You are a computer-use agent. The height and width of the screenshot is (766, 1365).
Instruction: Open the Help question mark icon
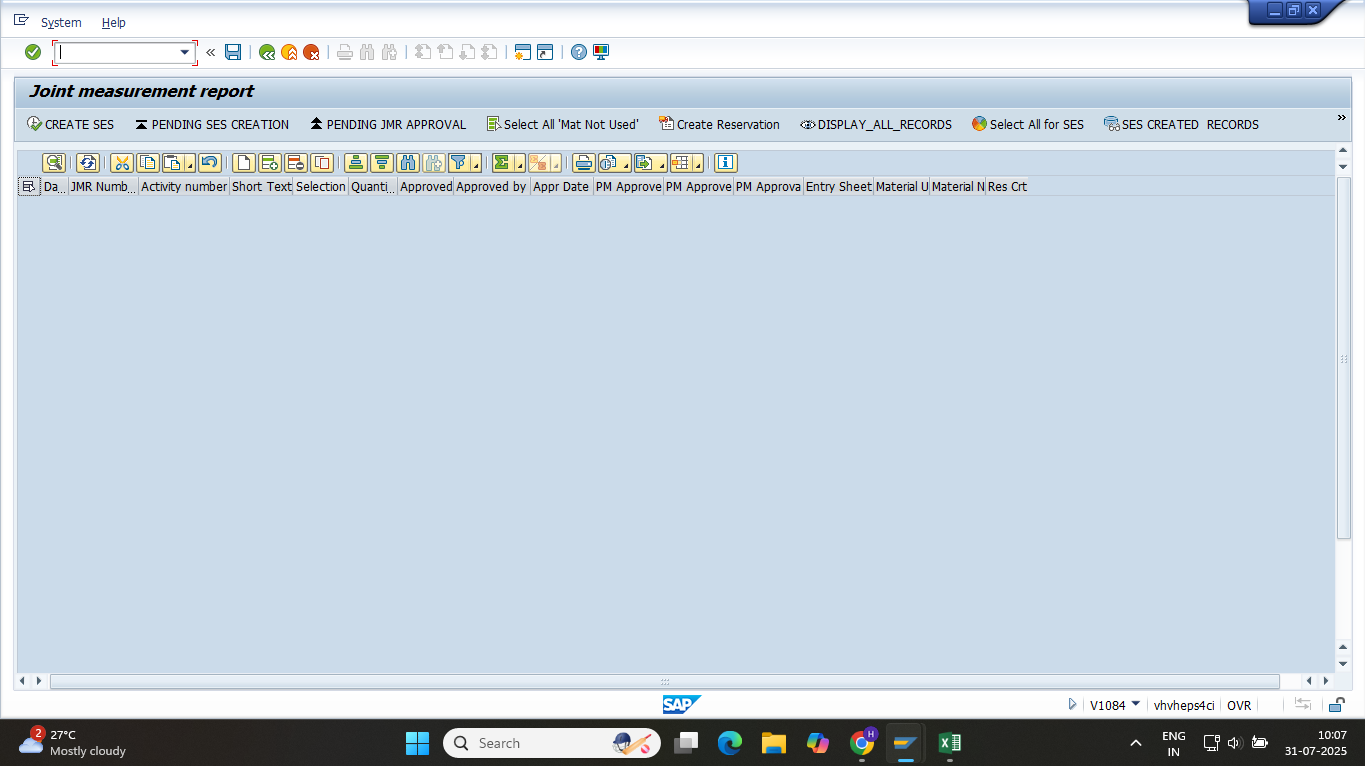click(x=579, y=52)
